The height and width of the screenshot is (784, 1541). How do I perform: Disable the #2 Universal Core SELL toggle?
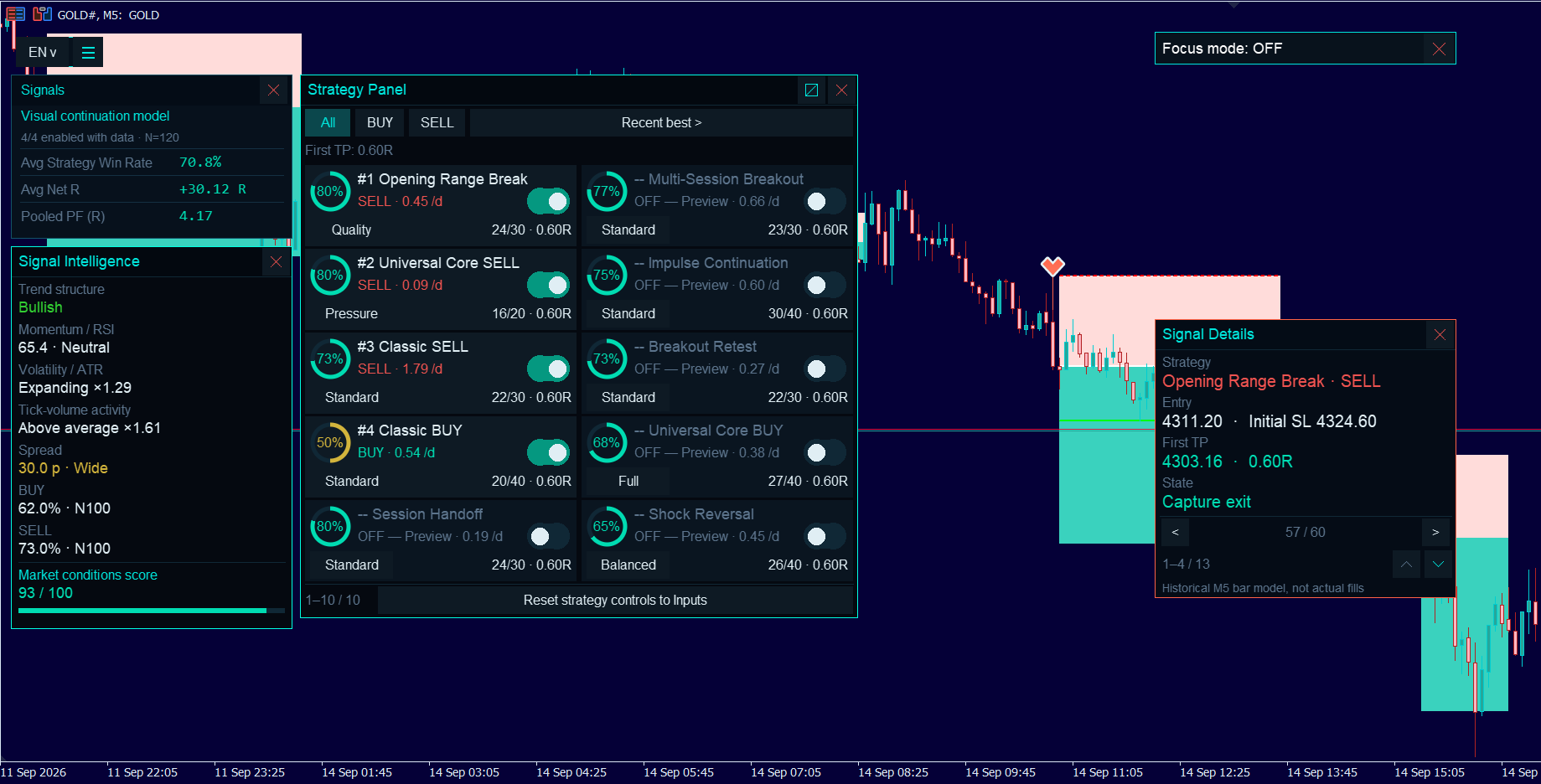(x=548, y=285)
